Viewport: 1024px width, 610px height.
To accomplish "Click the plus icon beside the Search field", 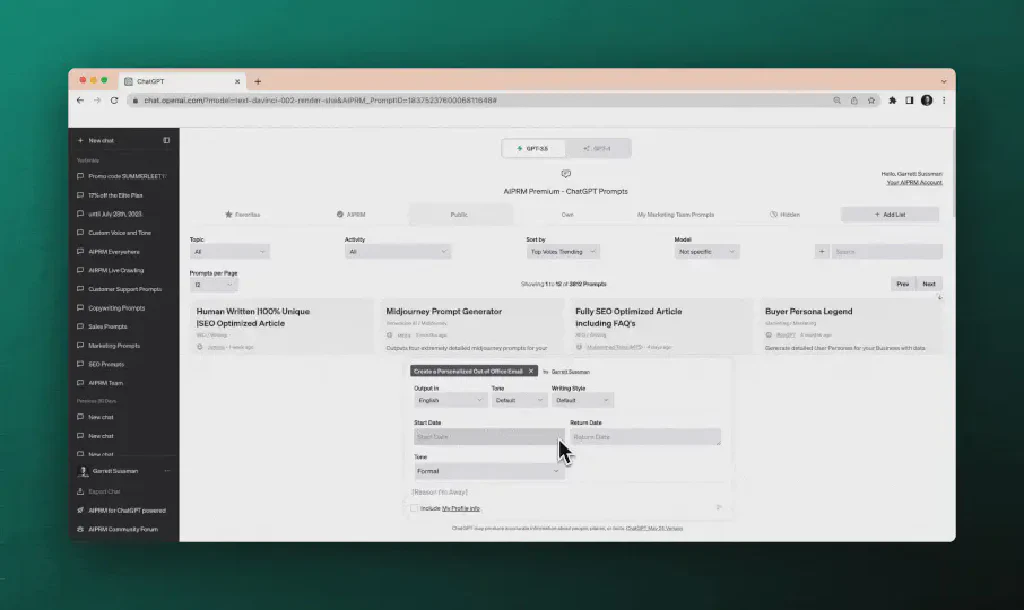I will click(x=822, y=251).
